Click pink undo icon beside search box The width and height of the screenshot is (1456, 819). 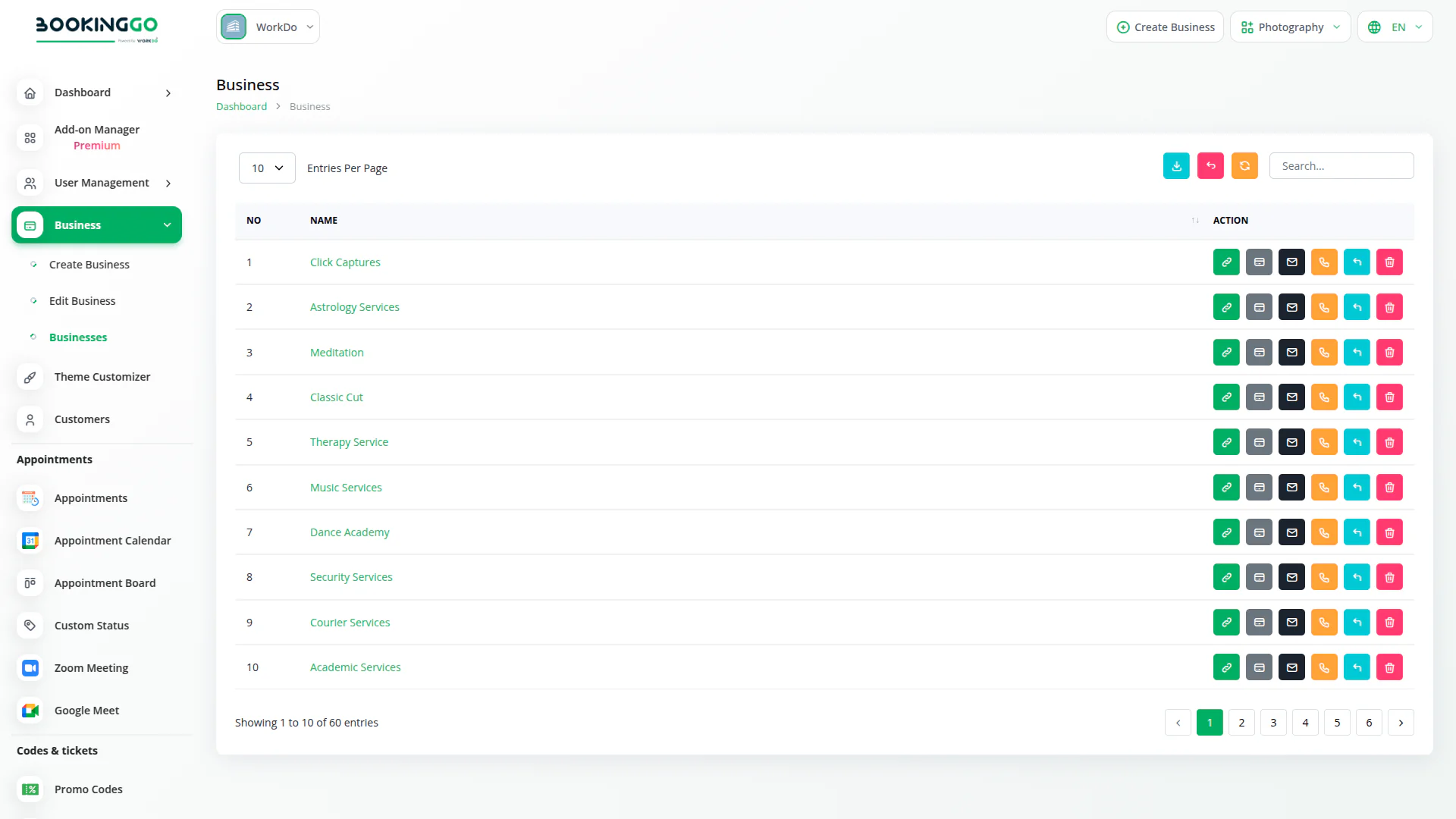tap(1210, 166)
